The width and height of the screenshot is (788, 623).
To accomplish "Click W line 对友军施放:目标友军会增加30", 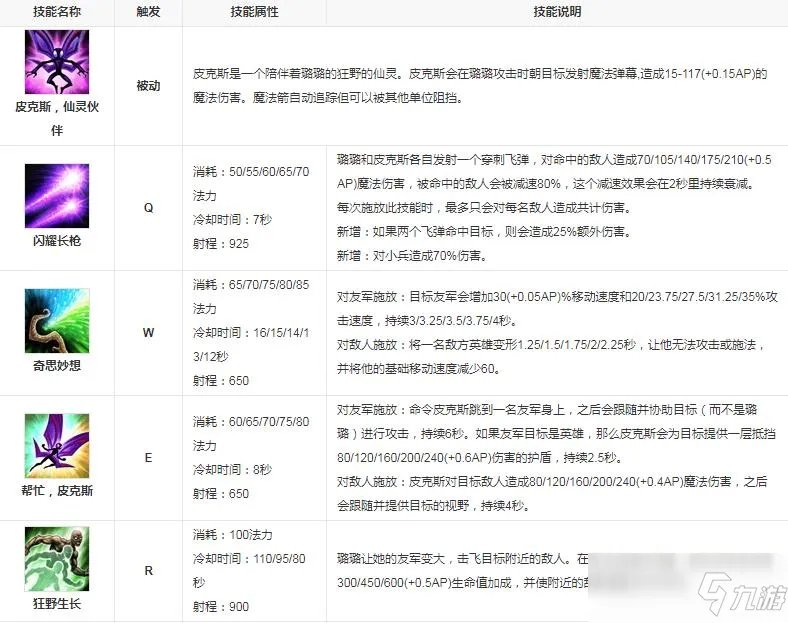I will click(557, 297).
